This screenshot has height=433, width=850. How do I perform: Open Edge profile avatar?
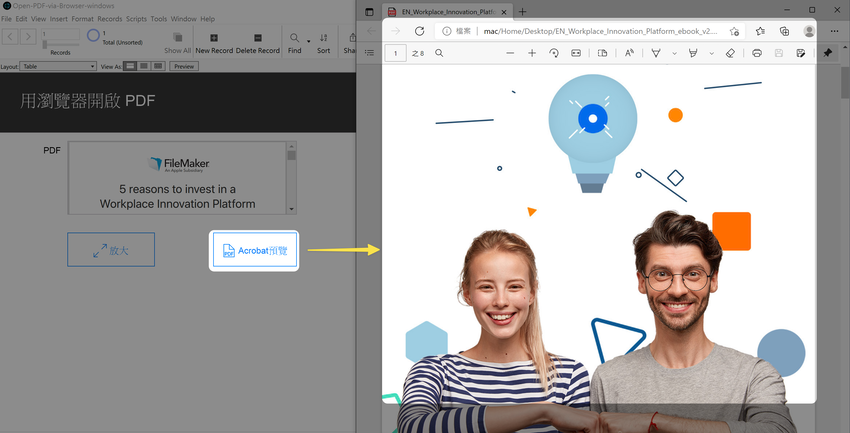coord(809,31)
